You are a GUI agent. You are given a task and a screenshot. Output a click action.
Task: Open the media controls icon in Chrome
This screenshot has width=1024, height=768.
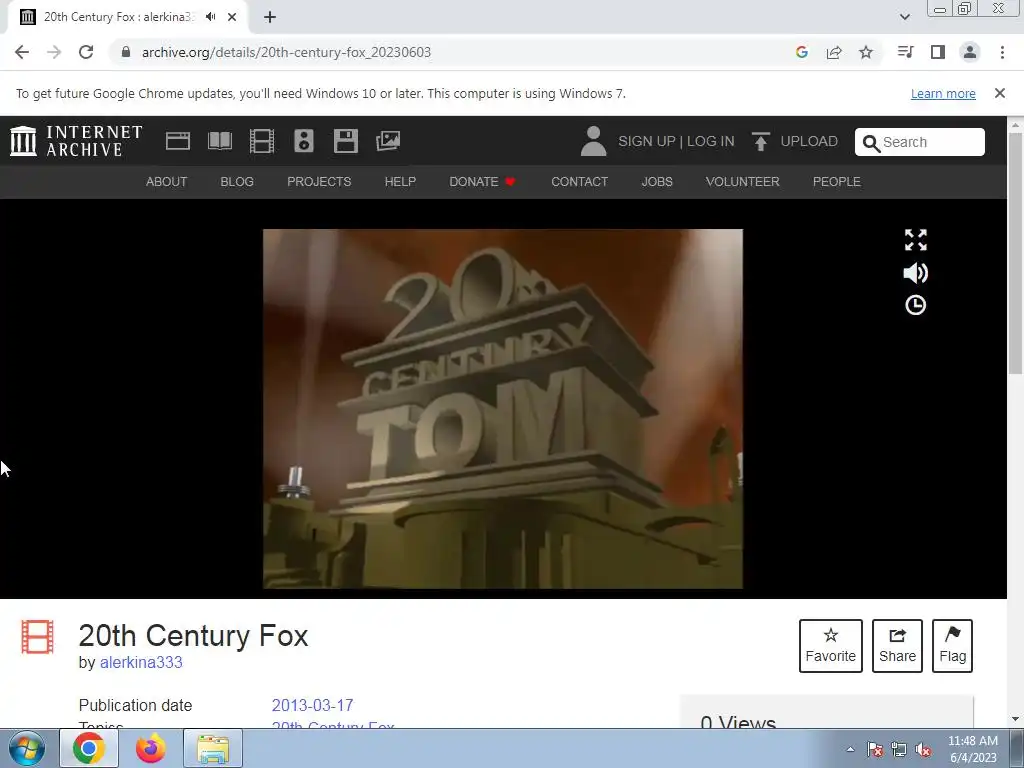(906, 52)
